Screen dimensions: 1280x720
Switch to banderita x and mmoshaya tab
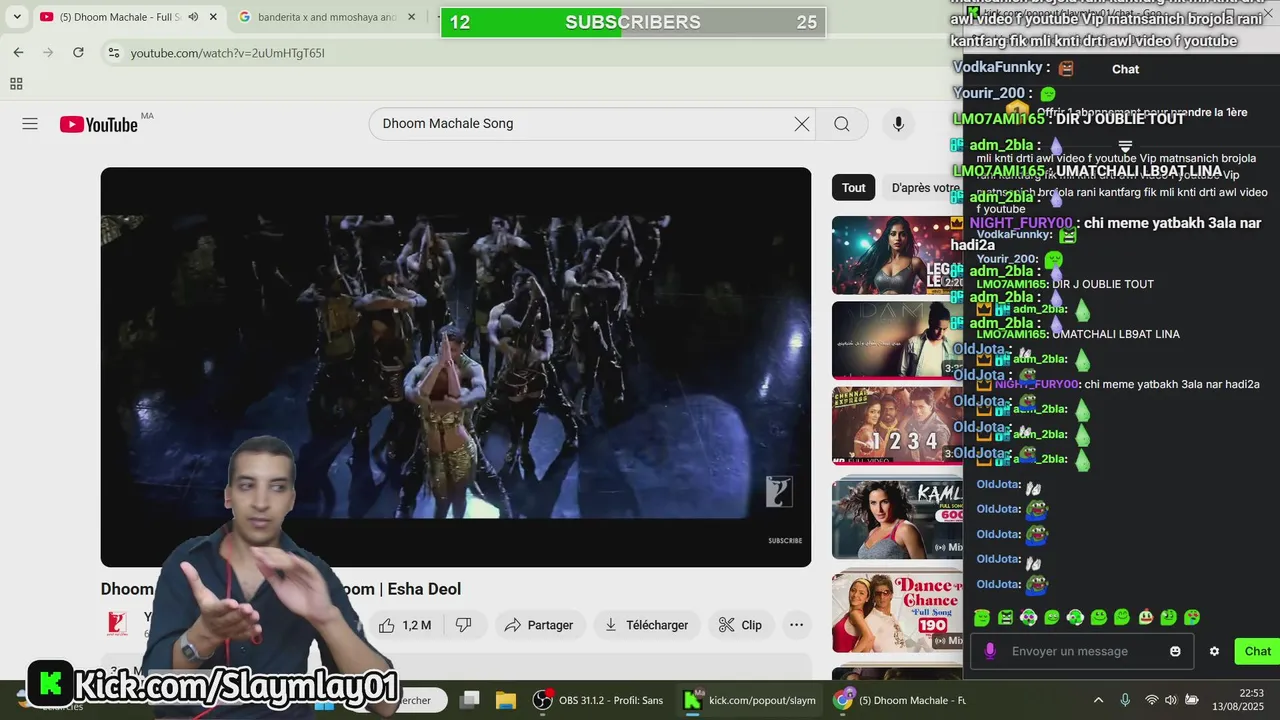point(327,17)
